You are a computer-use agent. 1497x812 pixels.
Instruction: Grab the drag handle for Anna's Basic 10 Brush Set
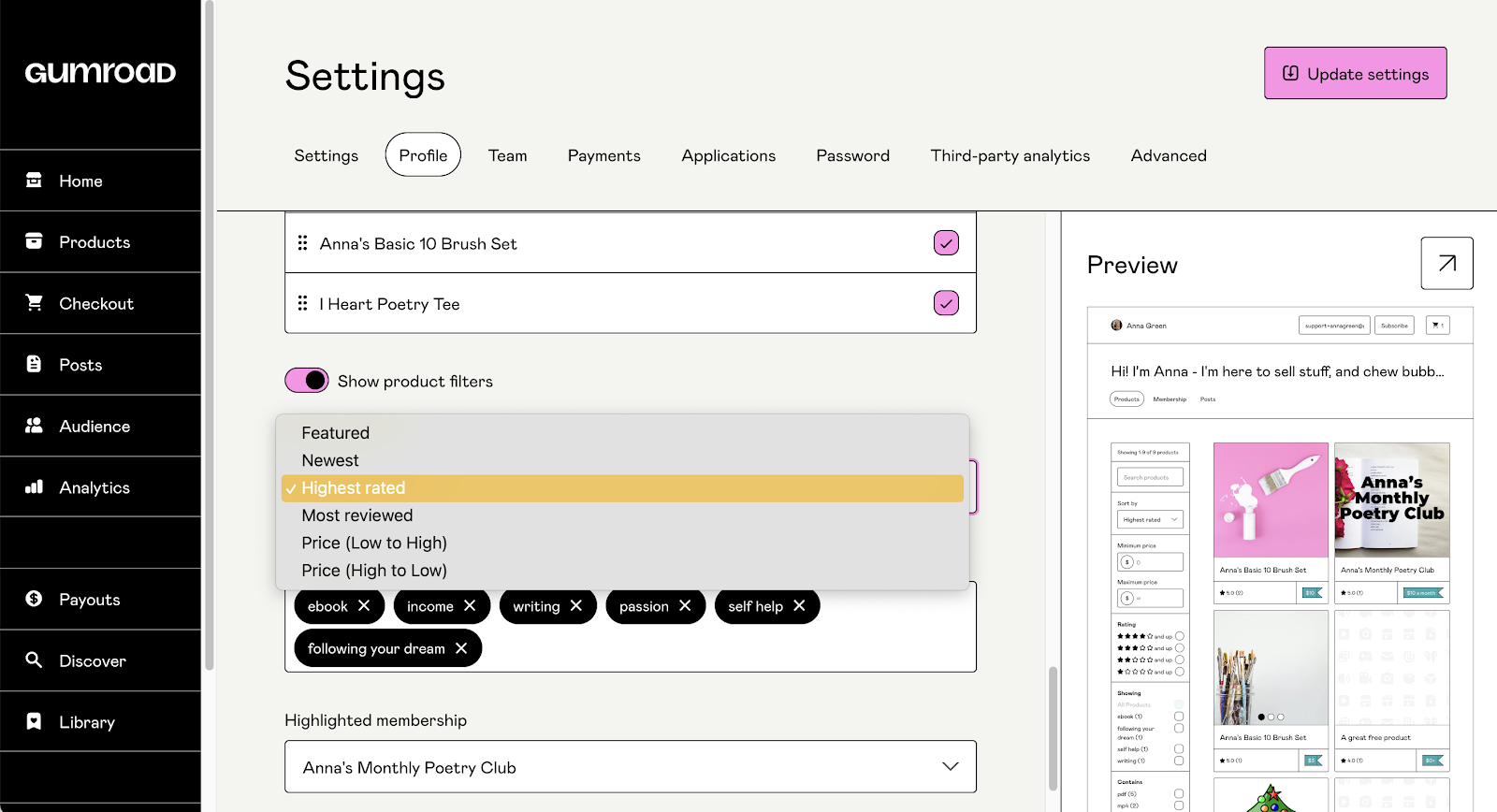click(302, 243)
